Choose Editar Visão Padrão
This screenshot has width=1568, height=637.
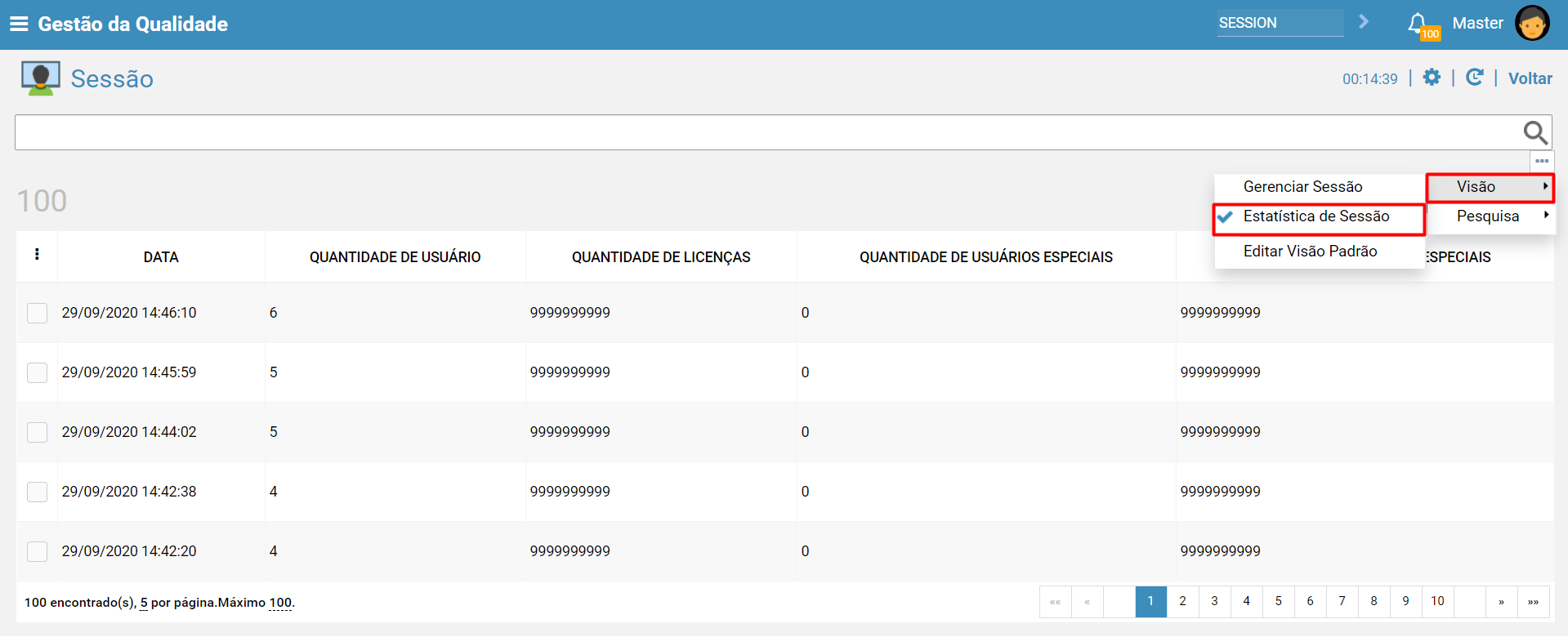point(1319,252)
